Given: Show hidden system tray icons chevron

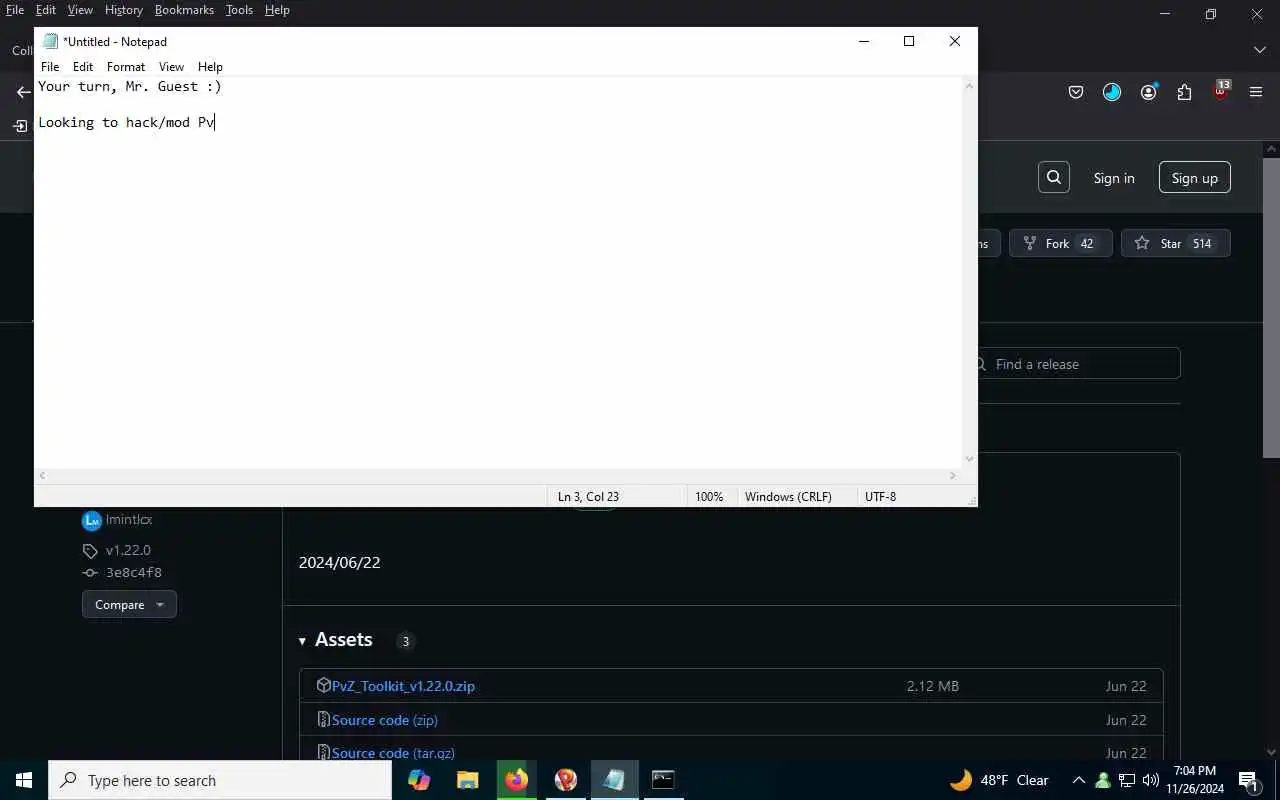Looking at the screenshot, I should pyautogui.click(x=1078, y=780).
